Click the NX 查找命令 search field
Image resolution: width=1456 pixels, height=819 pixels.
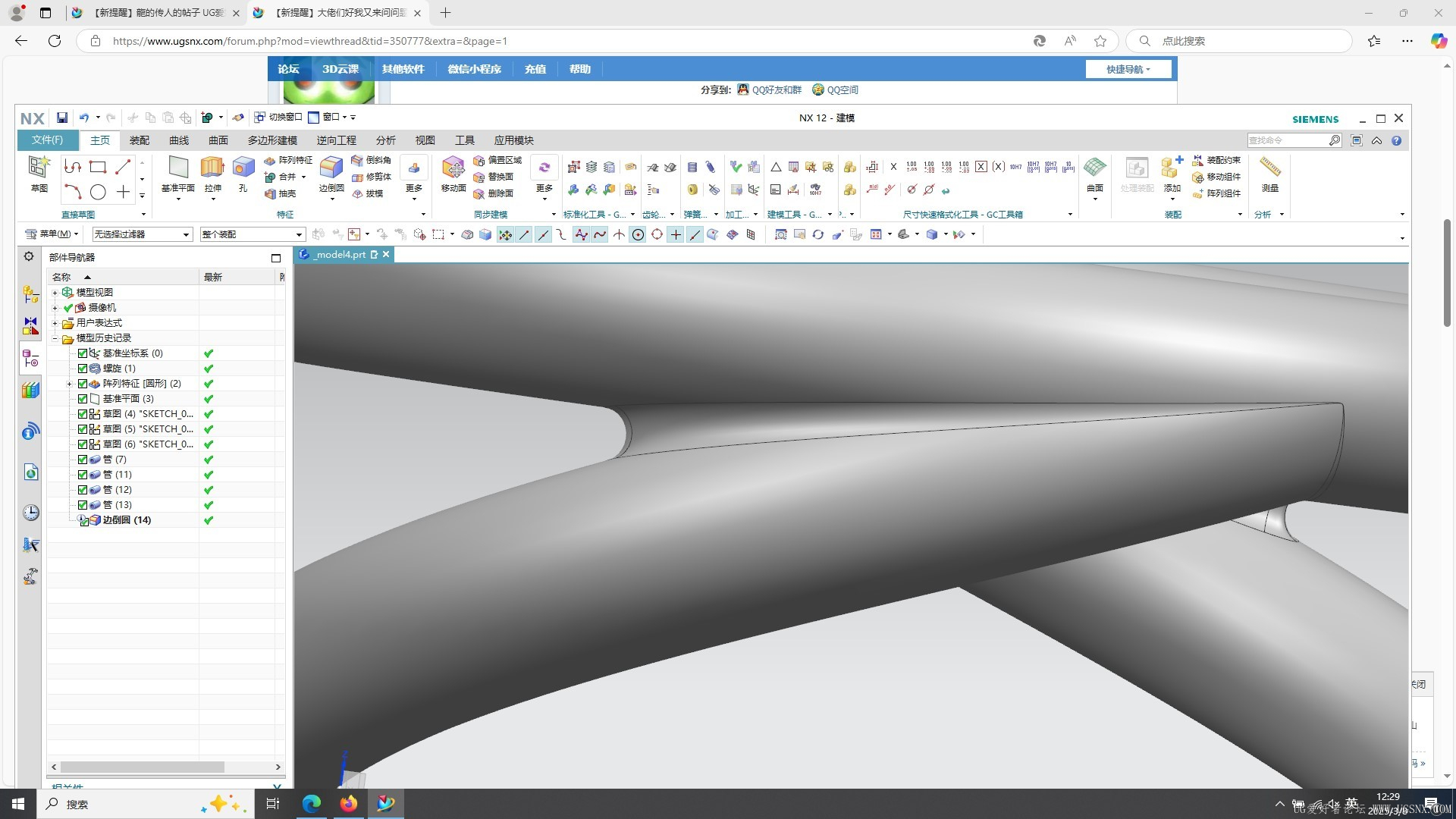tap(1288, 140)
